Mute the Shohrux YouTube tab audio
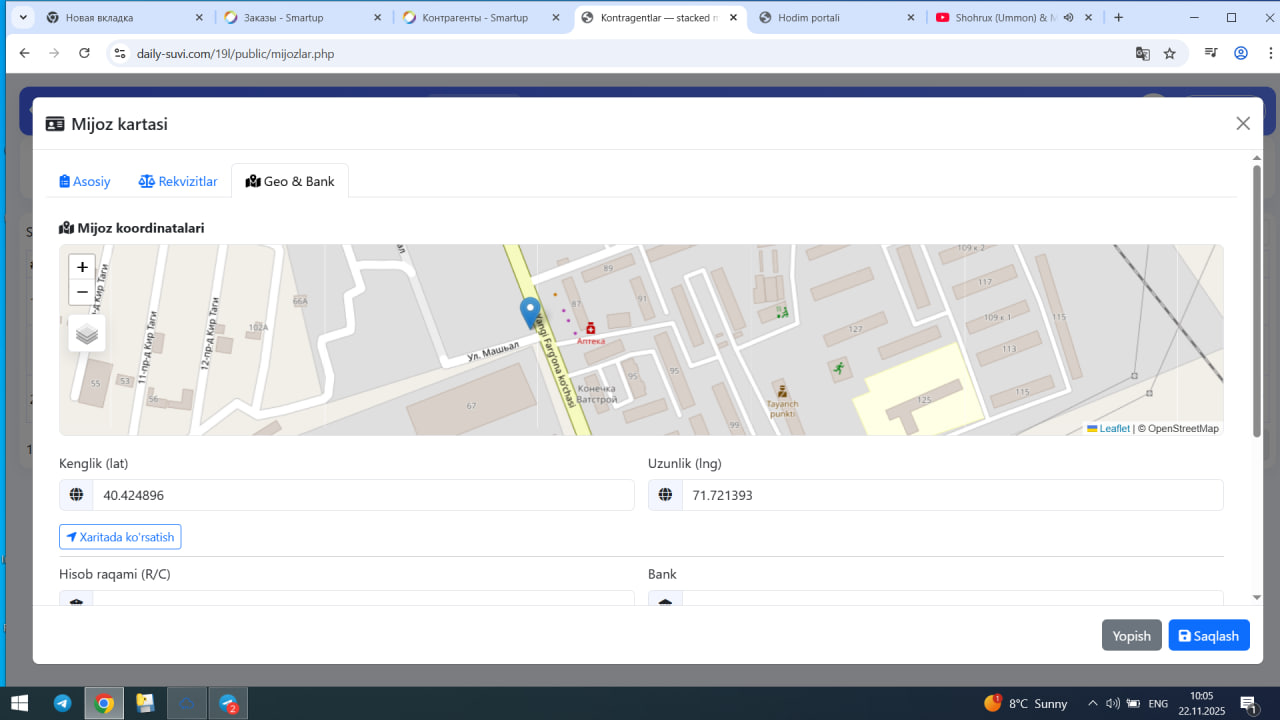This screenshot has width=1280, height=720. 1068,18
